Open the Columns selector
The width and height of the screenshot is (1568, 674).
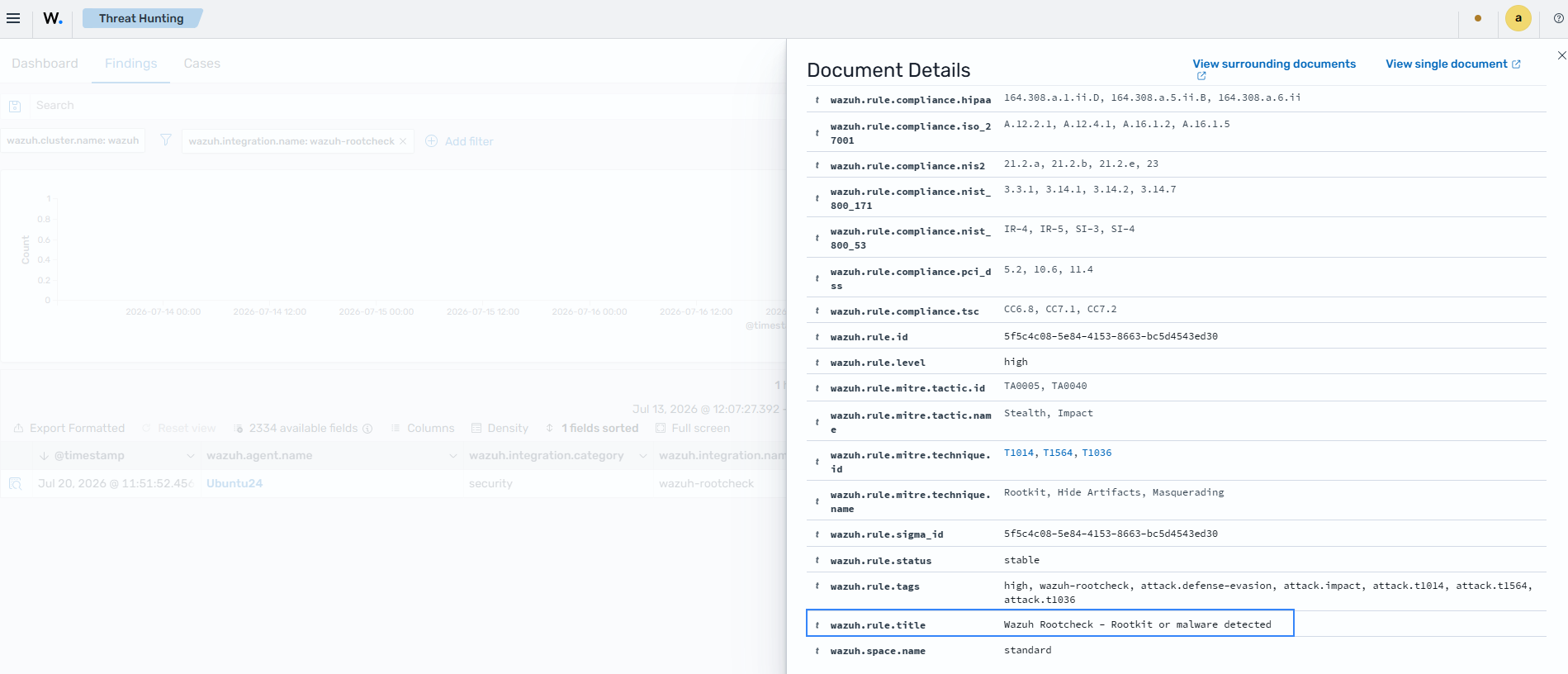[x=423, y=429]
